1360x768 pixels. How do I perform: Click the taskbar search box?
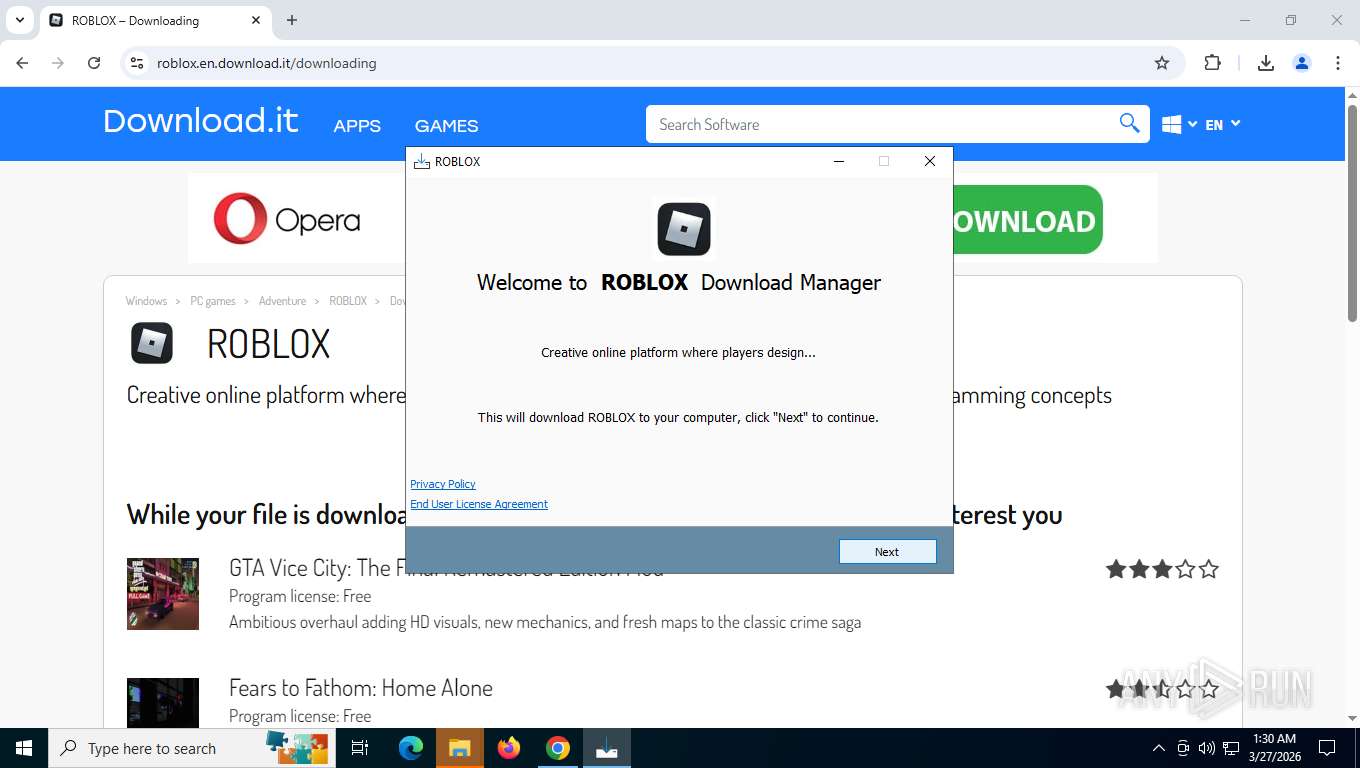[192, 748]
